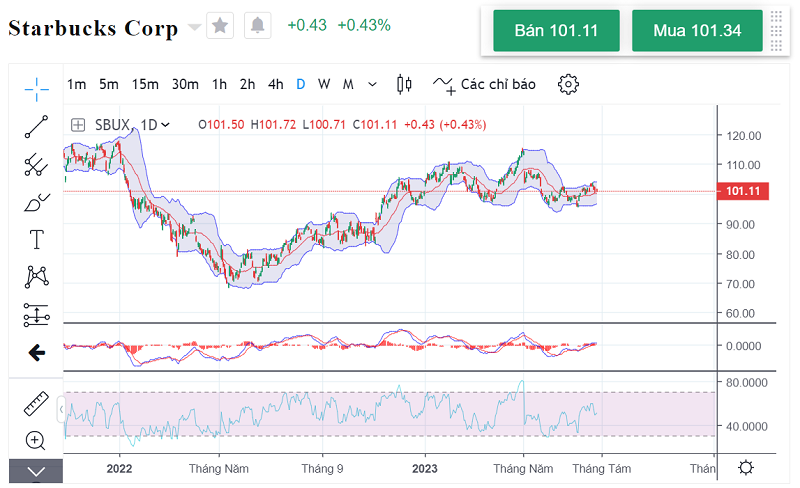Image resolution: width=800 pixels, height=488 pixels.
Task: Open the 1D interval dropdown in legend
Action: pos(155,125)
